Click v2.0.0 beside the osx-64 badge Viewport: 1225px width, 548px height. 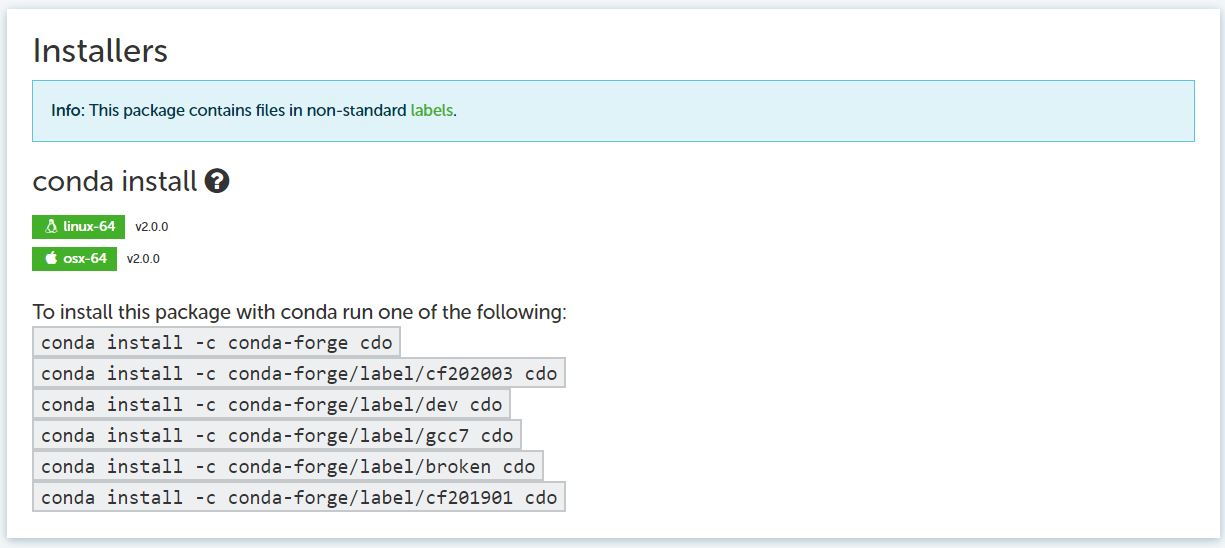tap(143, 259)
